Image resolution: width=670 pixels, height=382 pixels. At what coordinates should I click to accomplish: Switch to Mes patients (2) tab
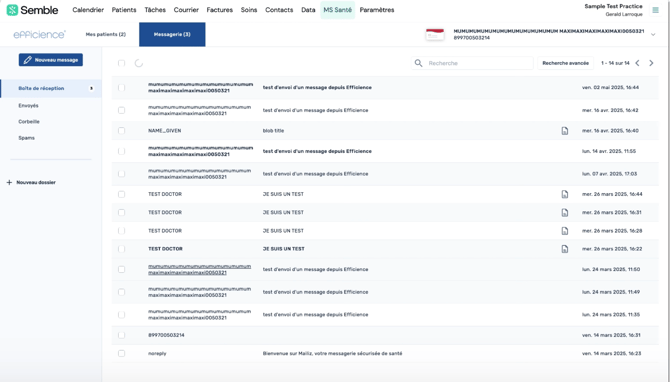tap(106, 34)
